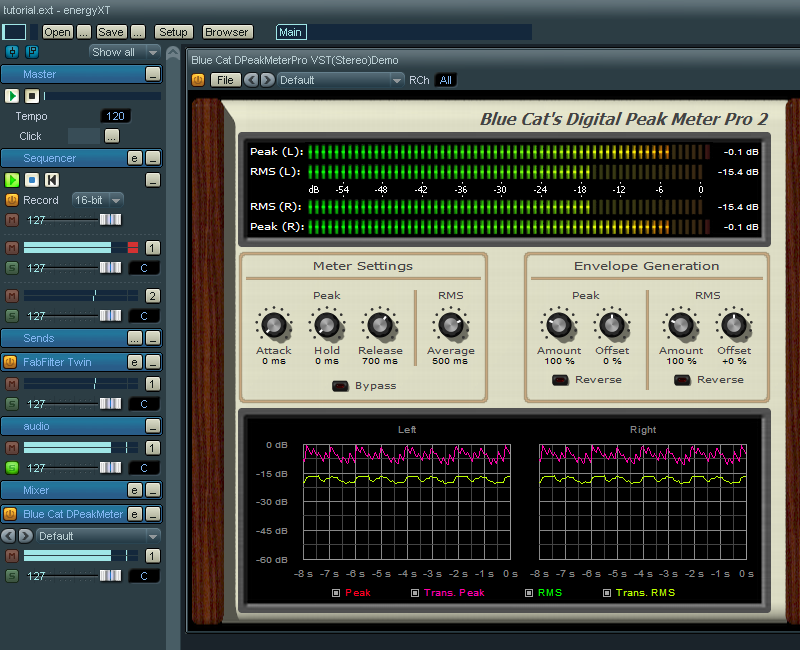This screenshot has width=800, height=650.
Task: Solo the FabFilter Twin channel
Action: click(x=12, y=404)
